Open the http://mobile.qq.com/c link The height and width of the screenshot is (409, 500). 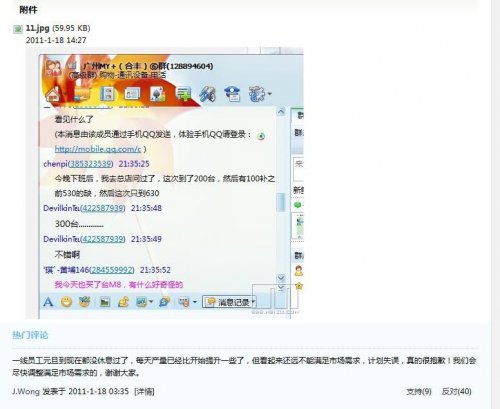pos(98,149)
